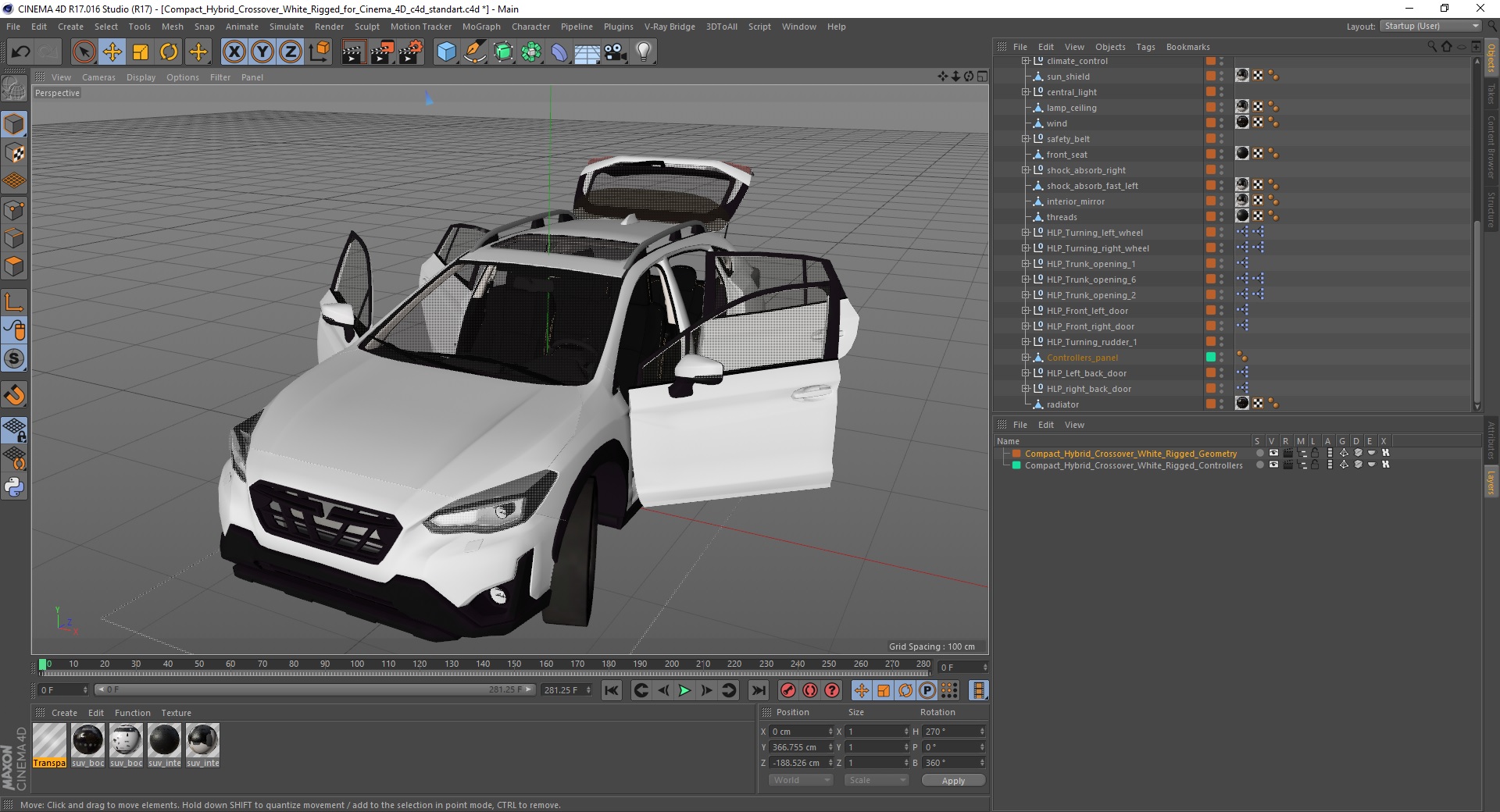Click the record active objects button

coord(788,690)
